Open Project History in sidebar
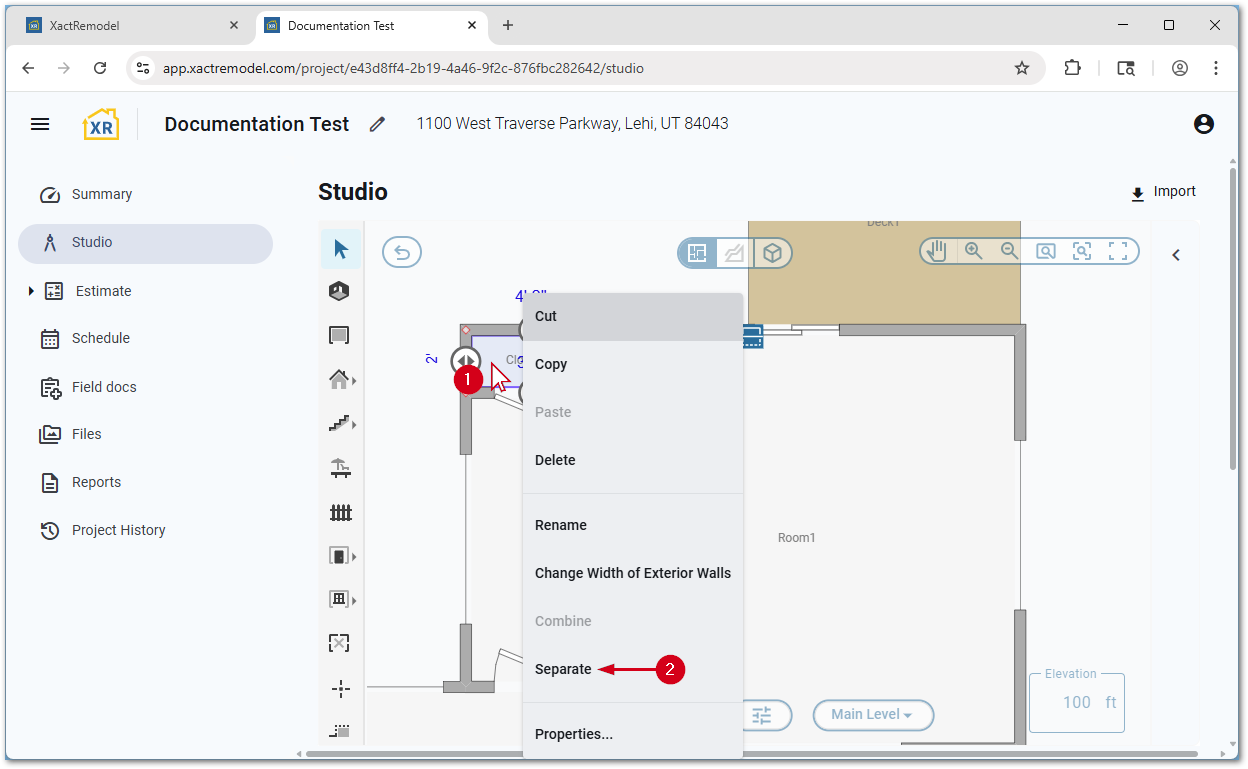This screenshot has width=1248, height=769. (x=118, y=530)
